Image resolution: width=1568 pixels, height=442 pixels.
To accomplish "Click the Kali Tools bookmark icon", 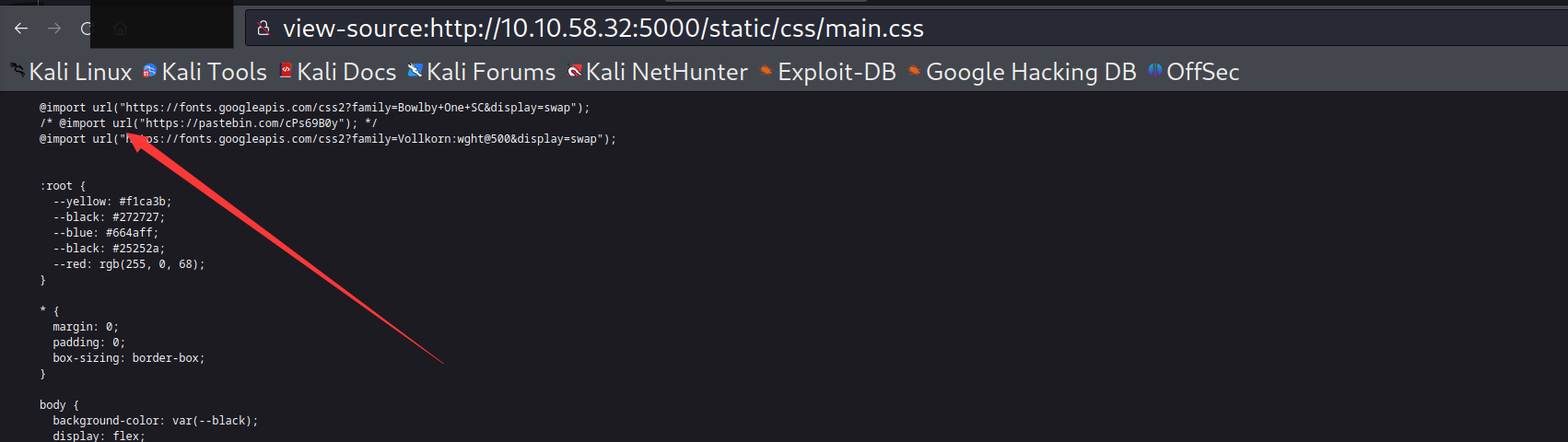I will [149, 71].
